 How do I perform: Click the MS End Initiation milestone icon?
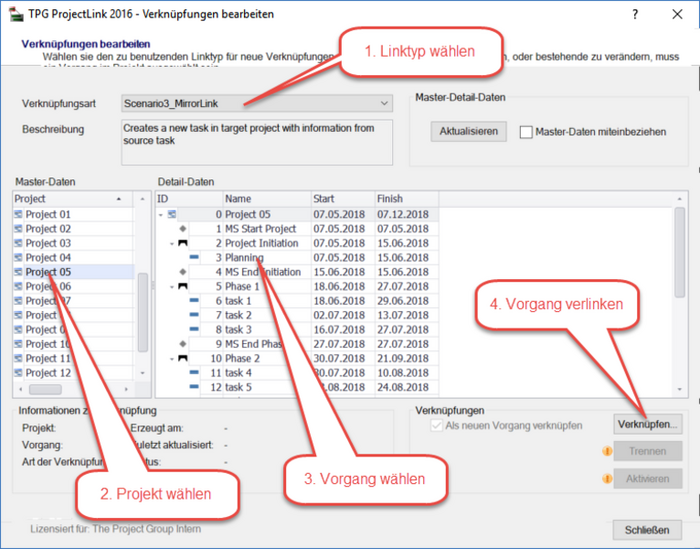point(183,272)
